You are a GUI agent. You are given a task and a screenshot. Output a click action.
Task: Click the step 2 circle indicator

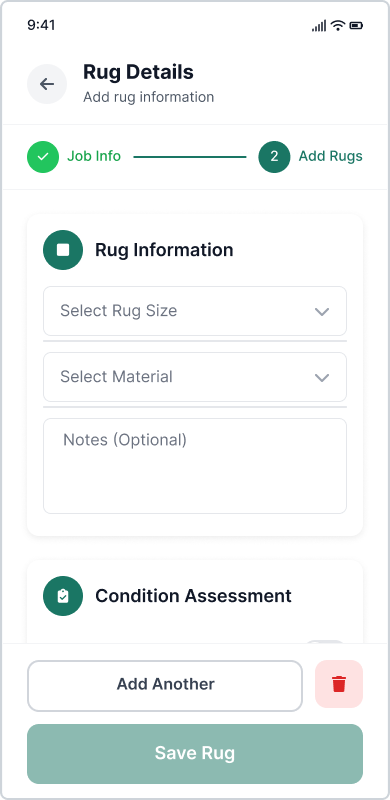point(274,157)
